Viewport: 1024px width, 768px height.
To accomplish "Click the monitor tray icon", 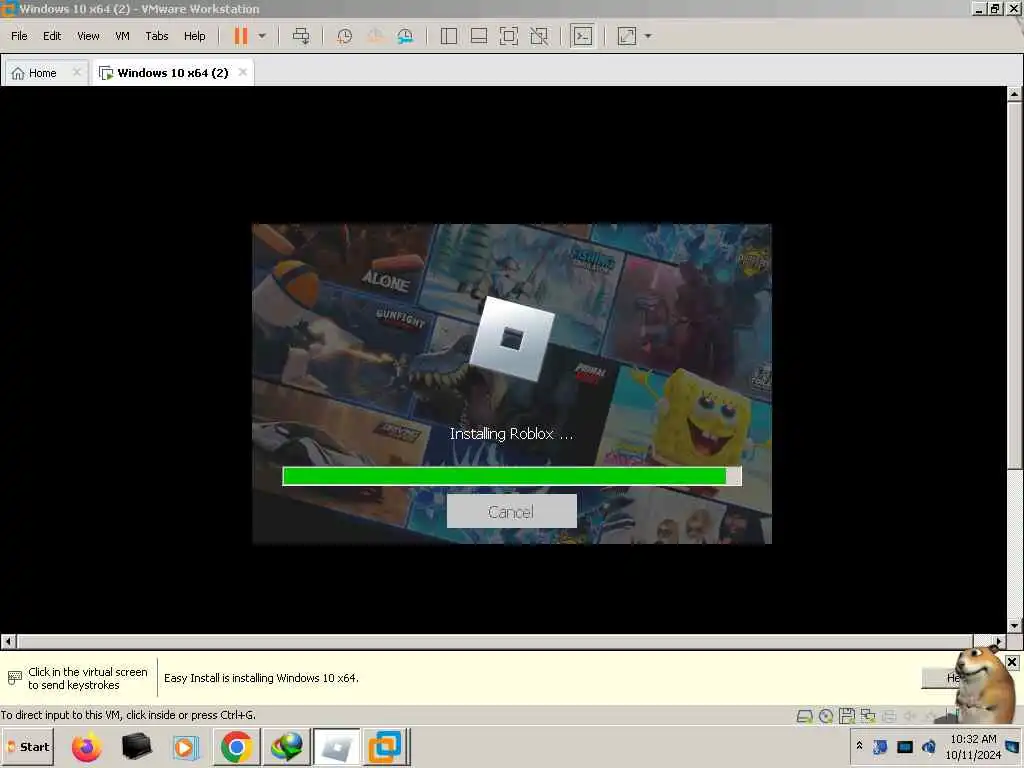I will pos(905,746).
